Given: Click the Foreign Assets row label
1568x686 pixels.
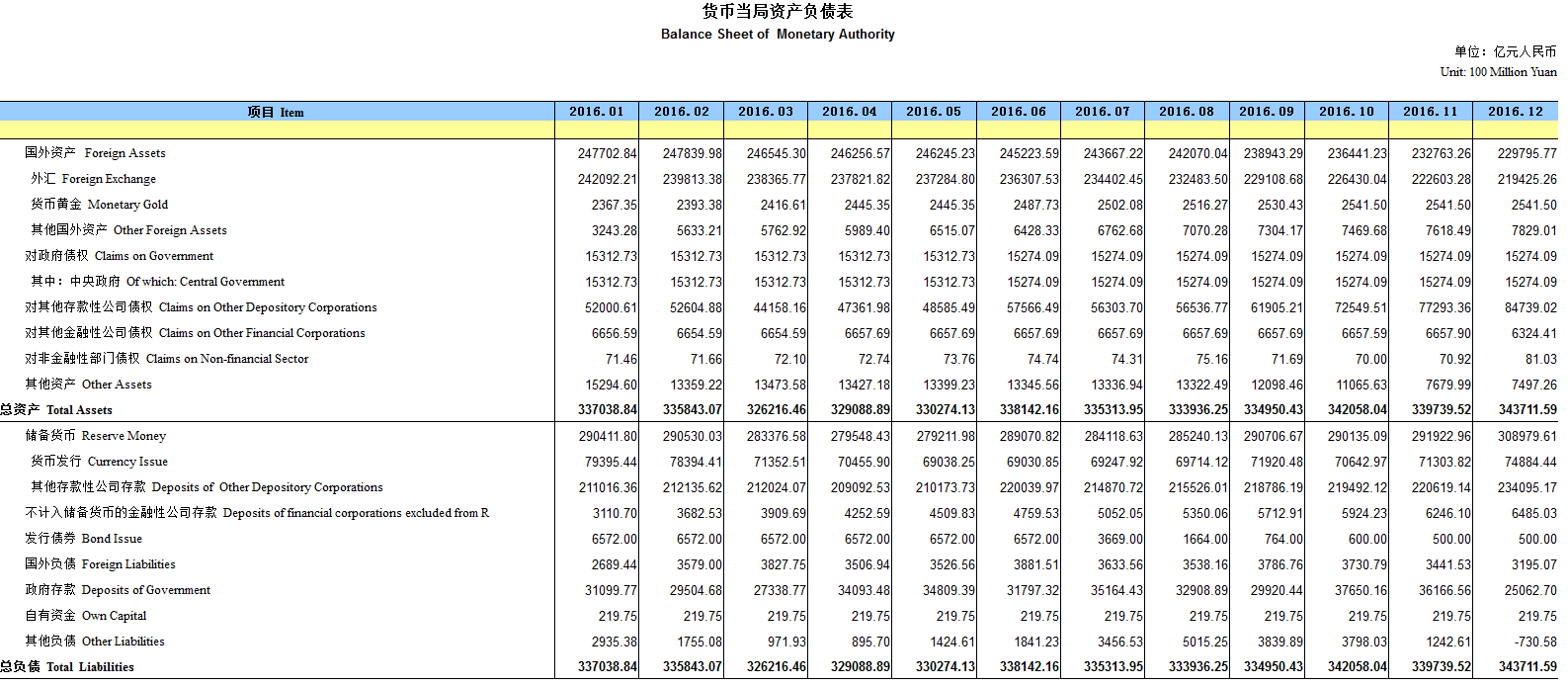Looking at the screenshot, I should (95, 153).
